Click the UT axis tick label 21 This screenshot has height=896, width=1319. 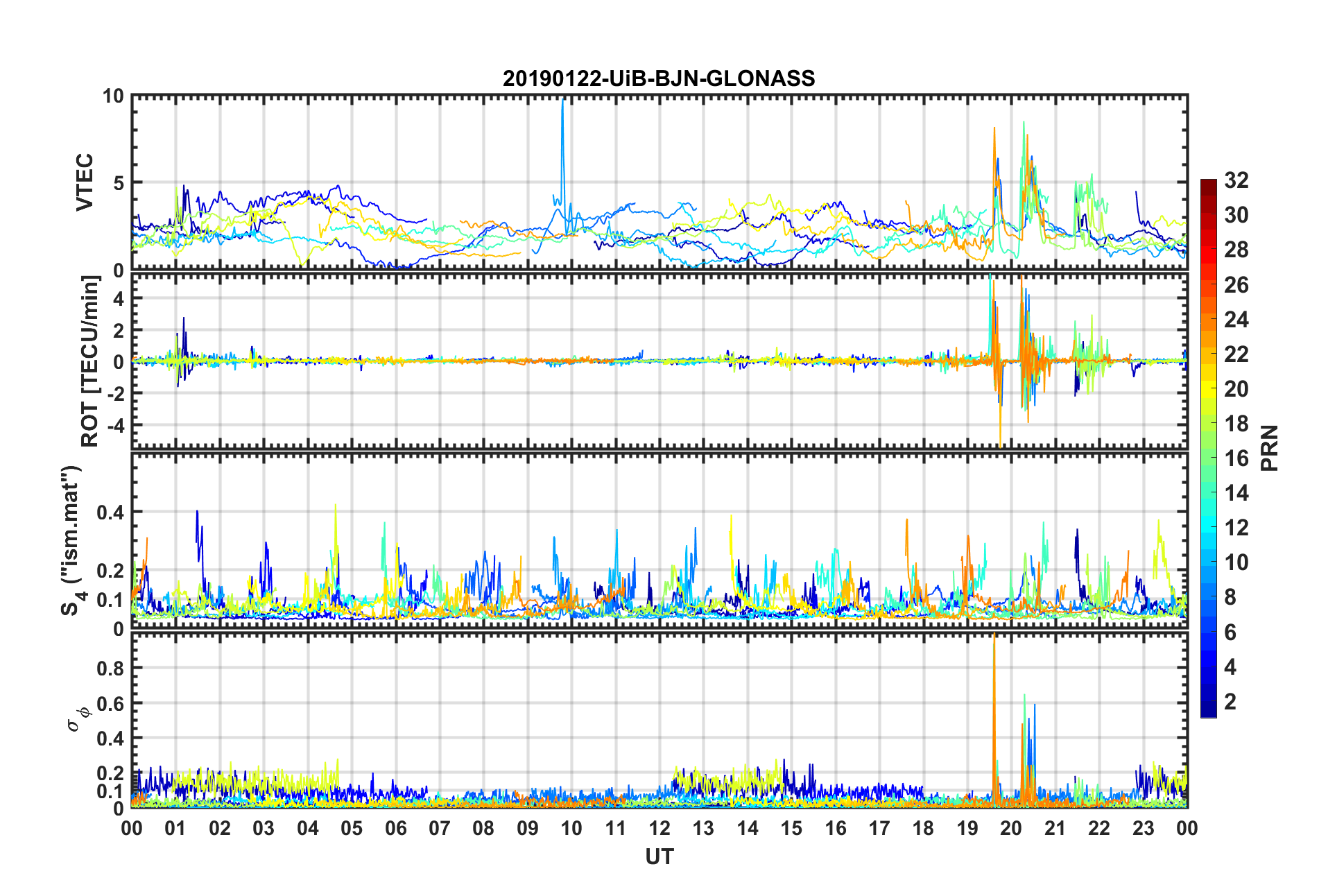pyautogui.click(x=1055, y=828)
